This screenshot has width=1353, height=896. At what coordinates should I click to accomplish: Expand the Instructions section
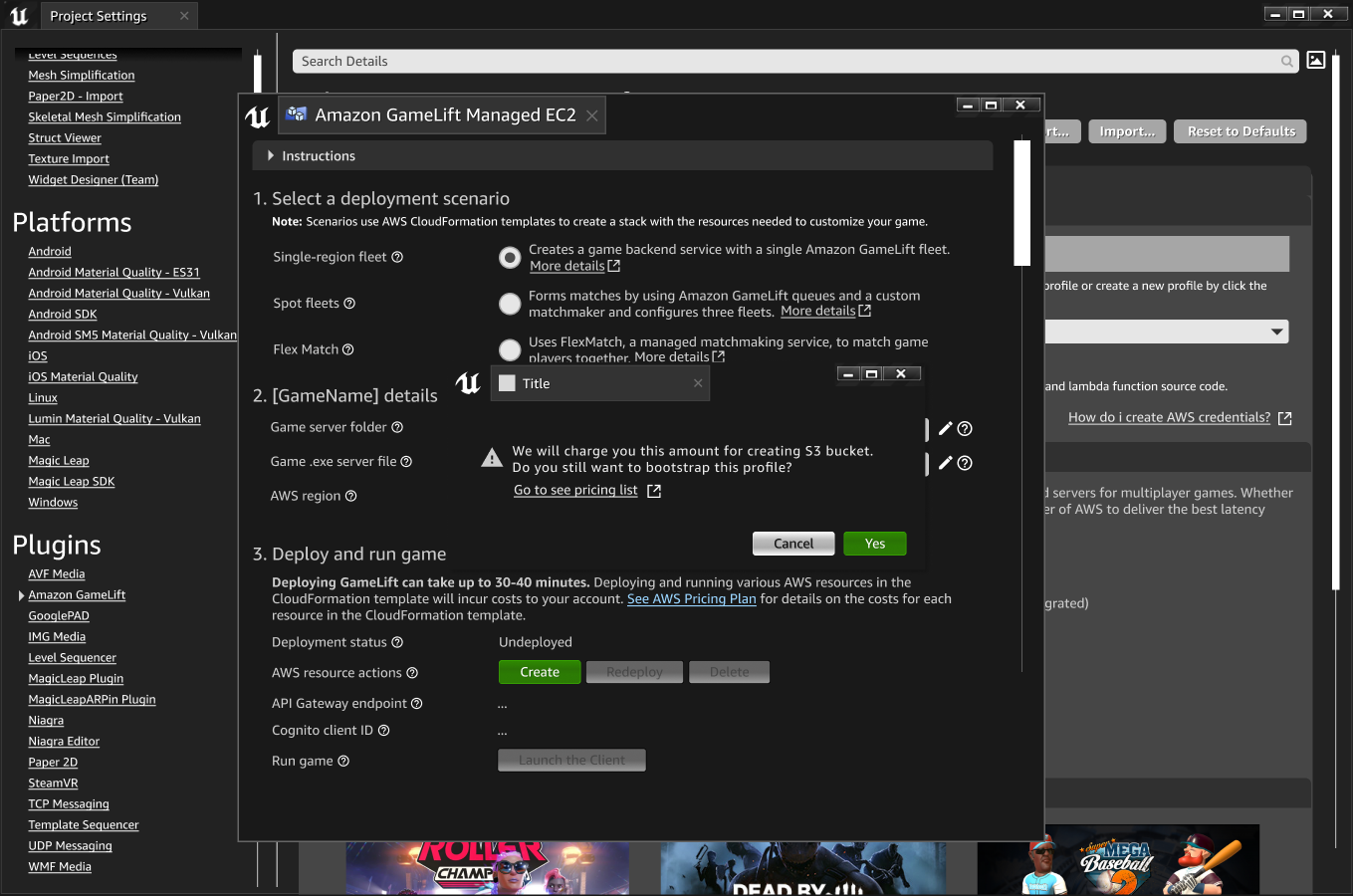(x=271, y=156)
